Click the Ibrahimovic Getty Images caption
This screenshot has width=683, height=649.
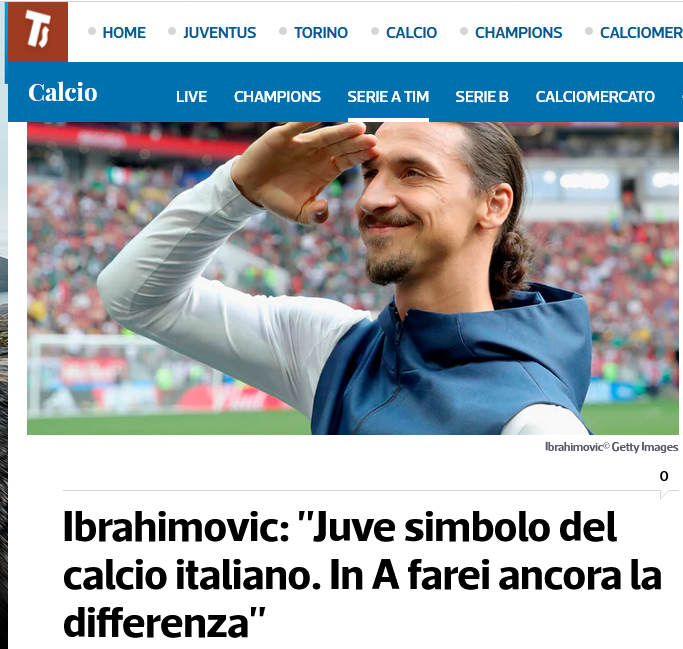612,447
